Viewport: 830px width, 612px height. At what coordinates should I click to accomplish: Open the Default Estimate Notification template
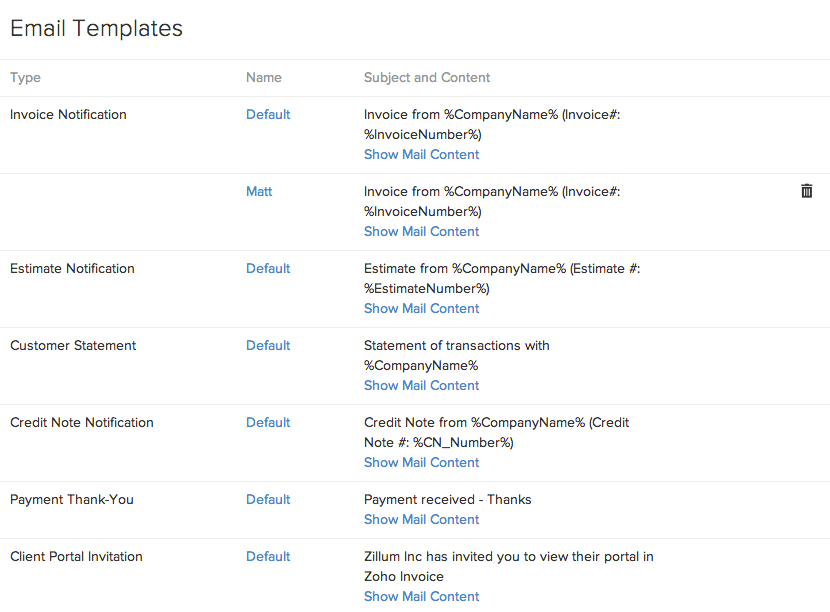(268, 269)
